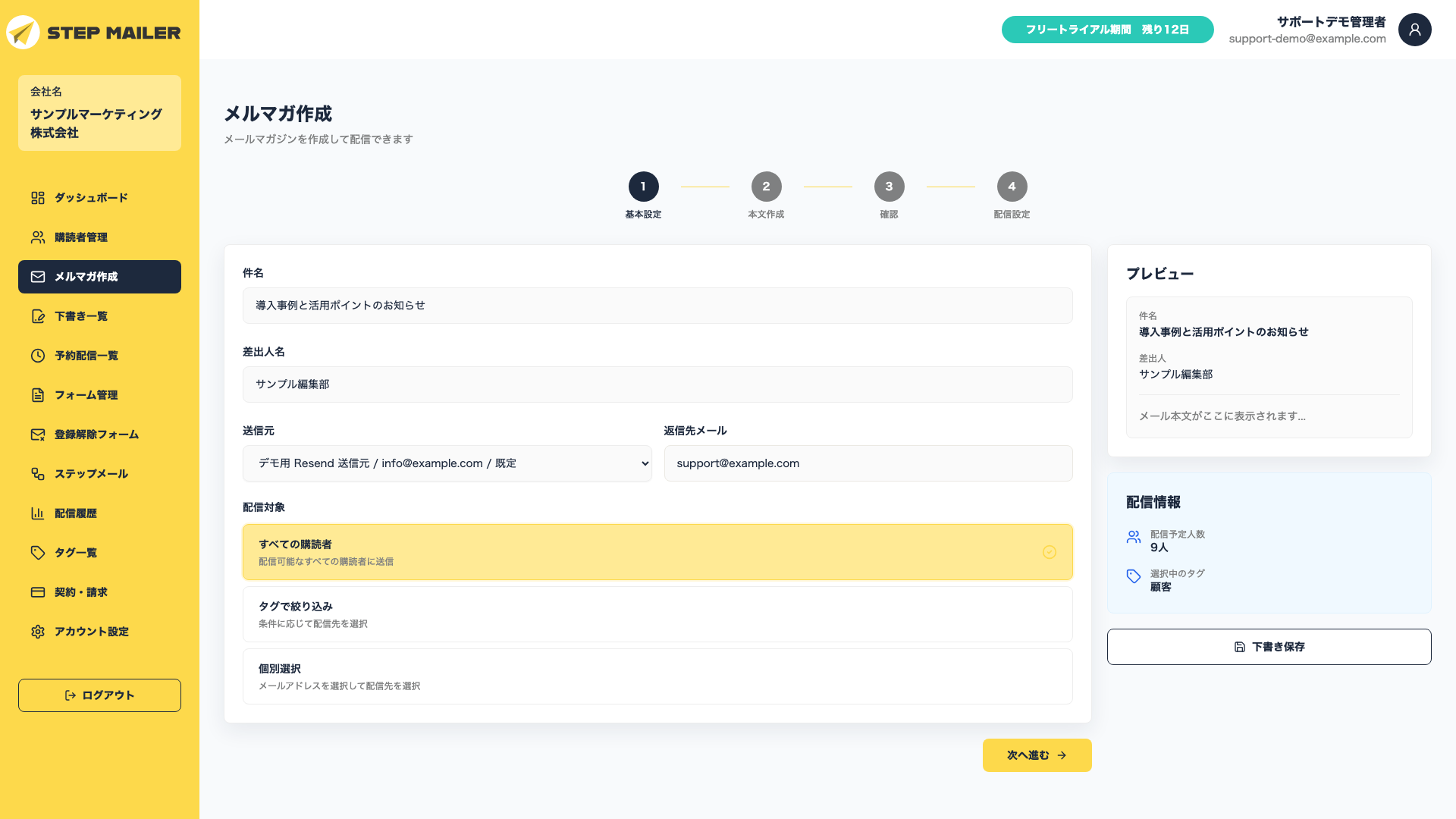Viewport: 1456px width, 819px height.
Task: Select すべての購読者 as delivery target
Action: tap(657, 552)
